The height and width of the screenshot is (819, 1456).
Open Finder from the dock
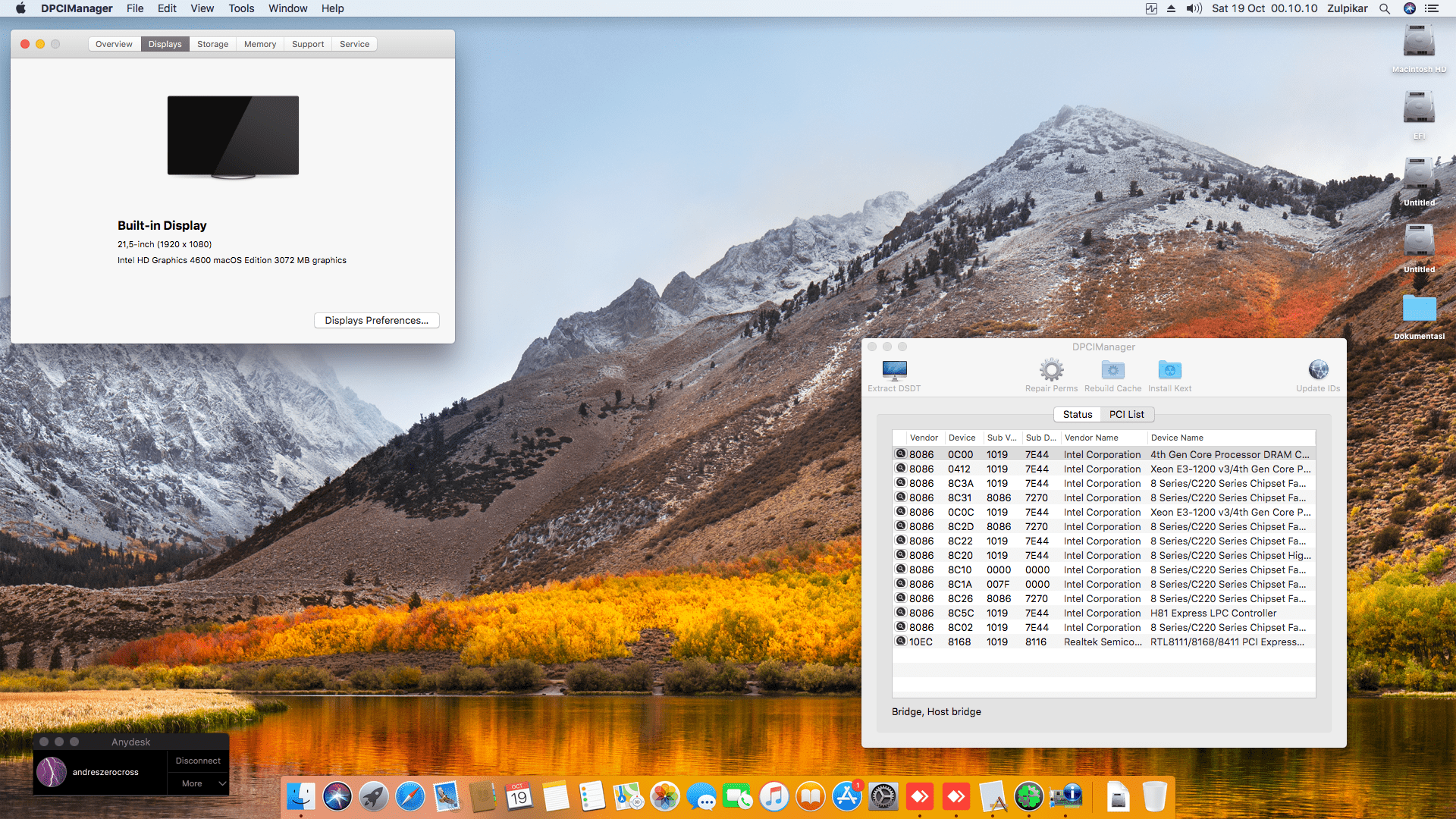click(301, 797)
